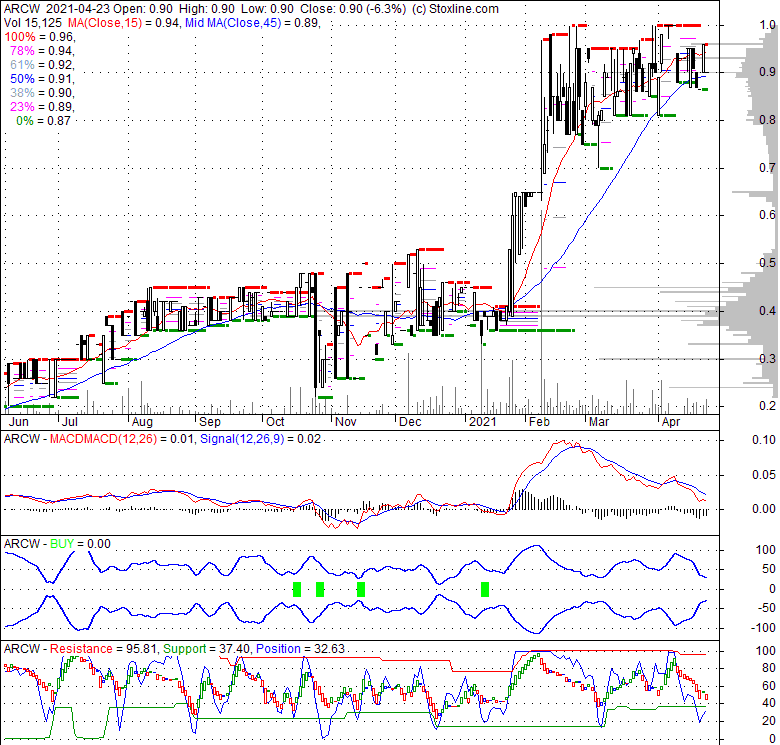The image size is (780, 745).
Task: Click the 2021 label on time axis
Action: click(x=483, y=422)
